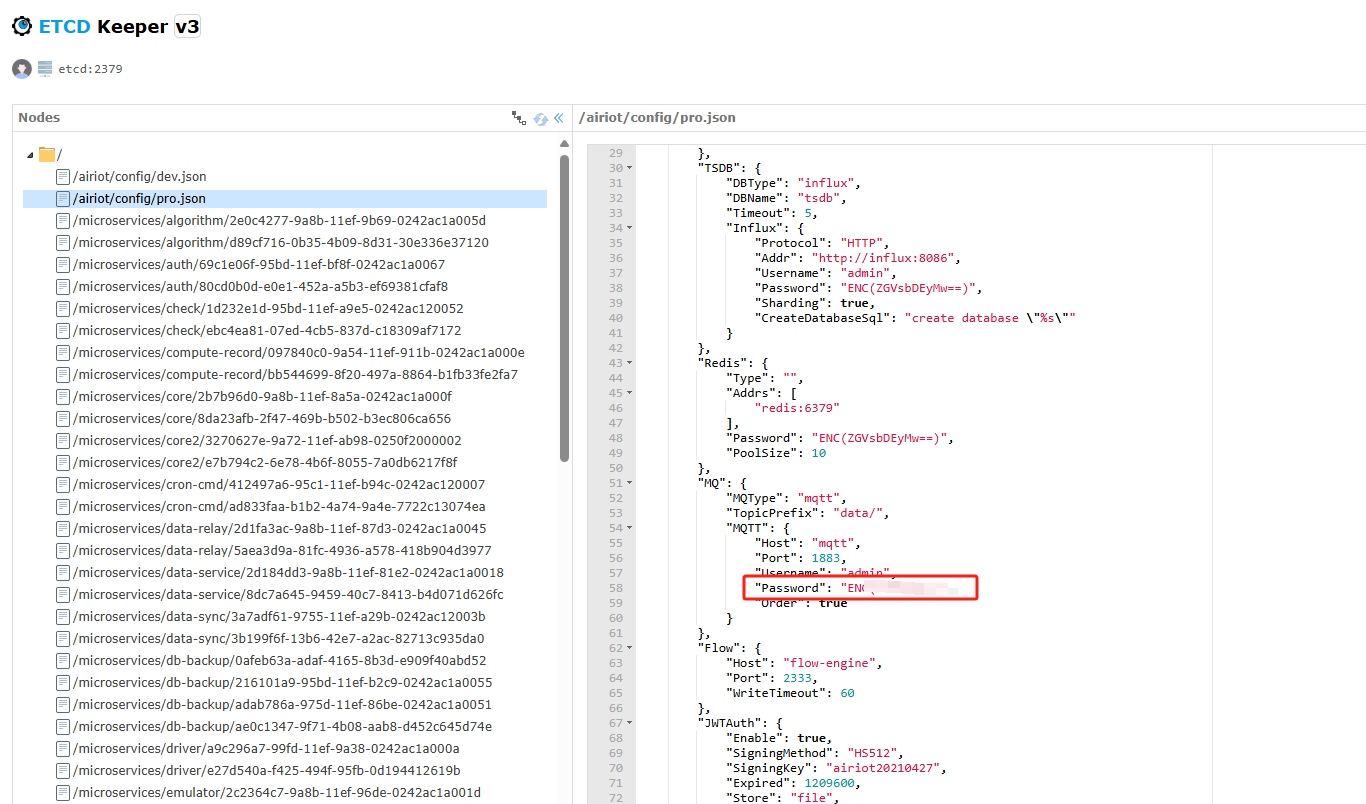Select /microservices/check/ebc4ea81 node

pyautogui.click(x=266, y=331)
